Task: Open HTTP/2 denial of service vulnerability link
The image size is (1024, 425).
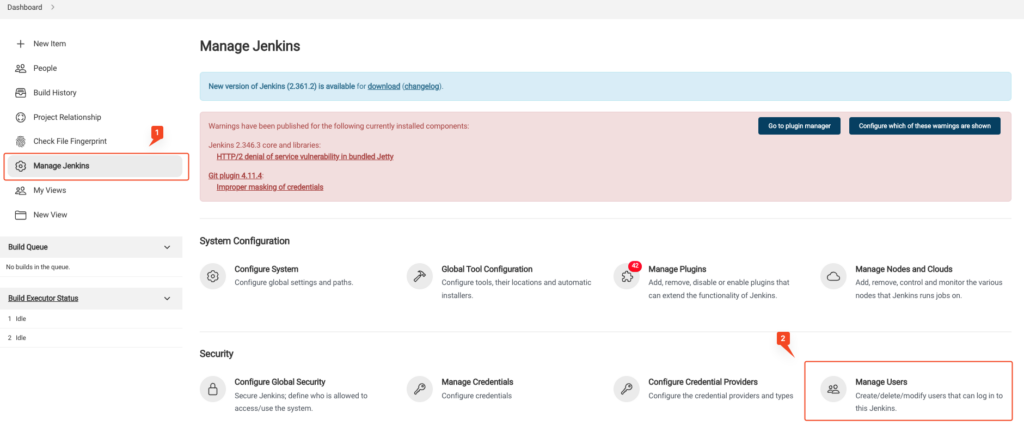Action: pyautogui.click(x=305, y=157)
